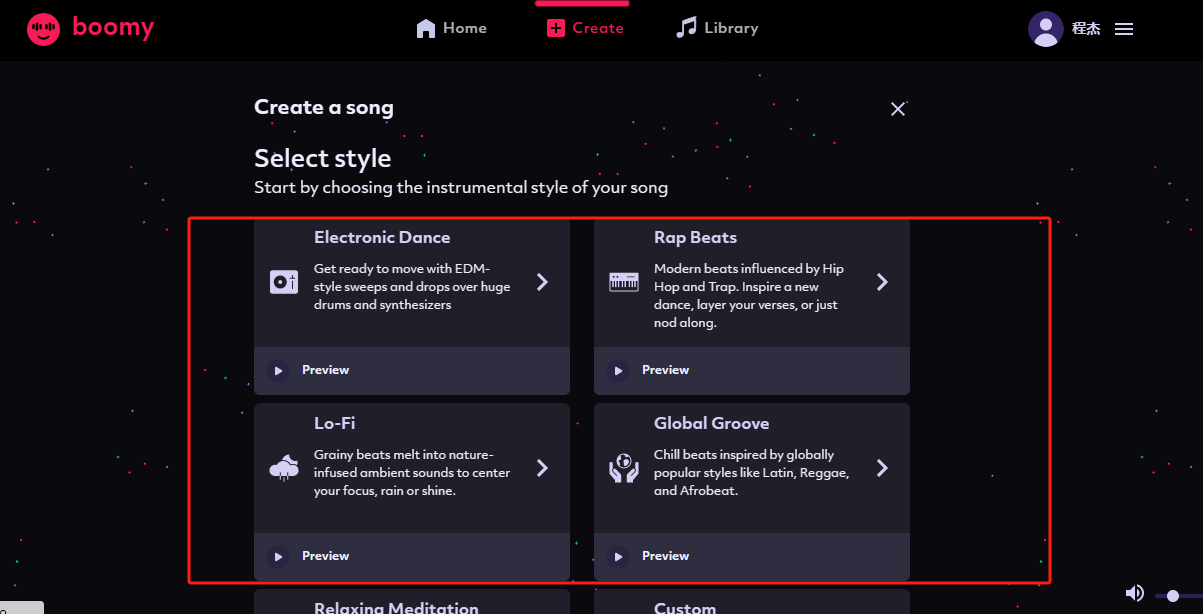Play the Global Groove preview
1203x614 pixels.
tap(618, 556)
